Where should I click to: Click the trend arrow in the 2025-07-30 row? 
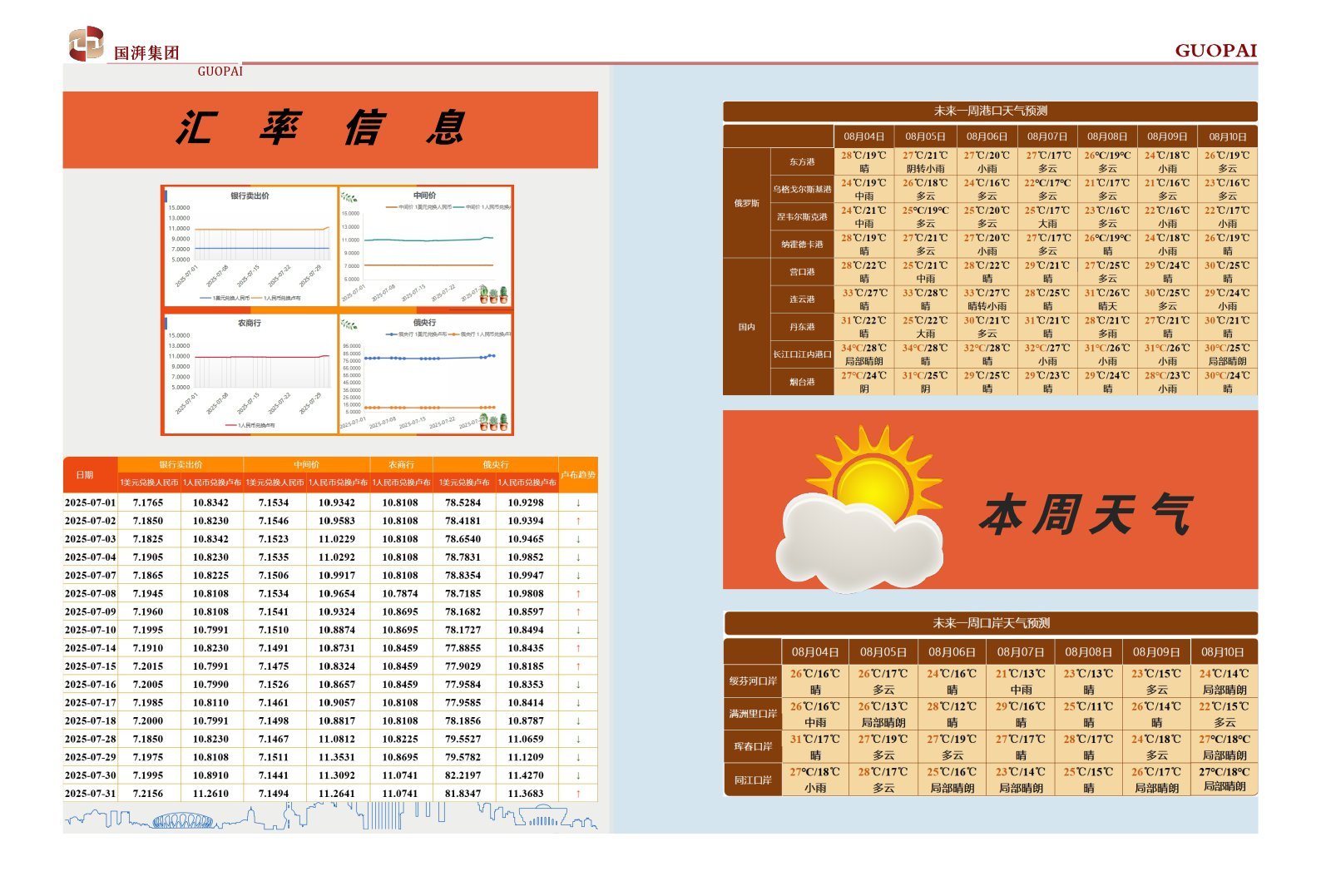[578, 775]
